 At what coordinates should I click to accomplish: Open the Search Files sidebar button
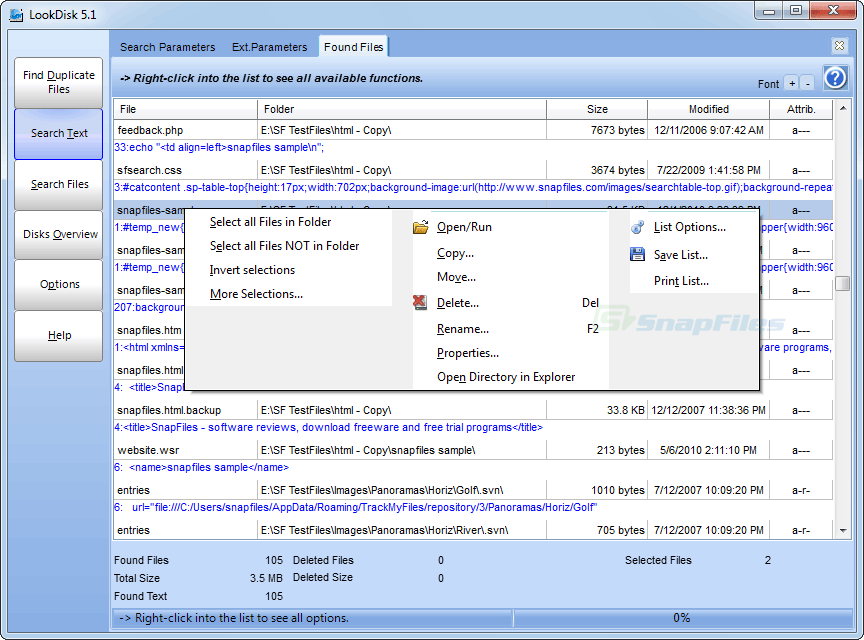[x=58, y=184]
